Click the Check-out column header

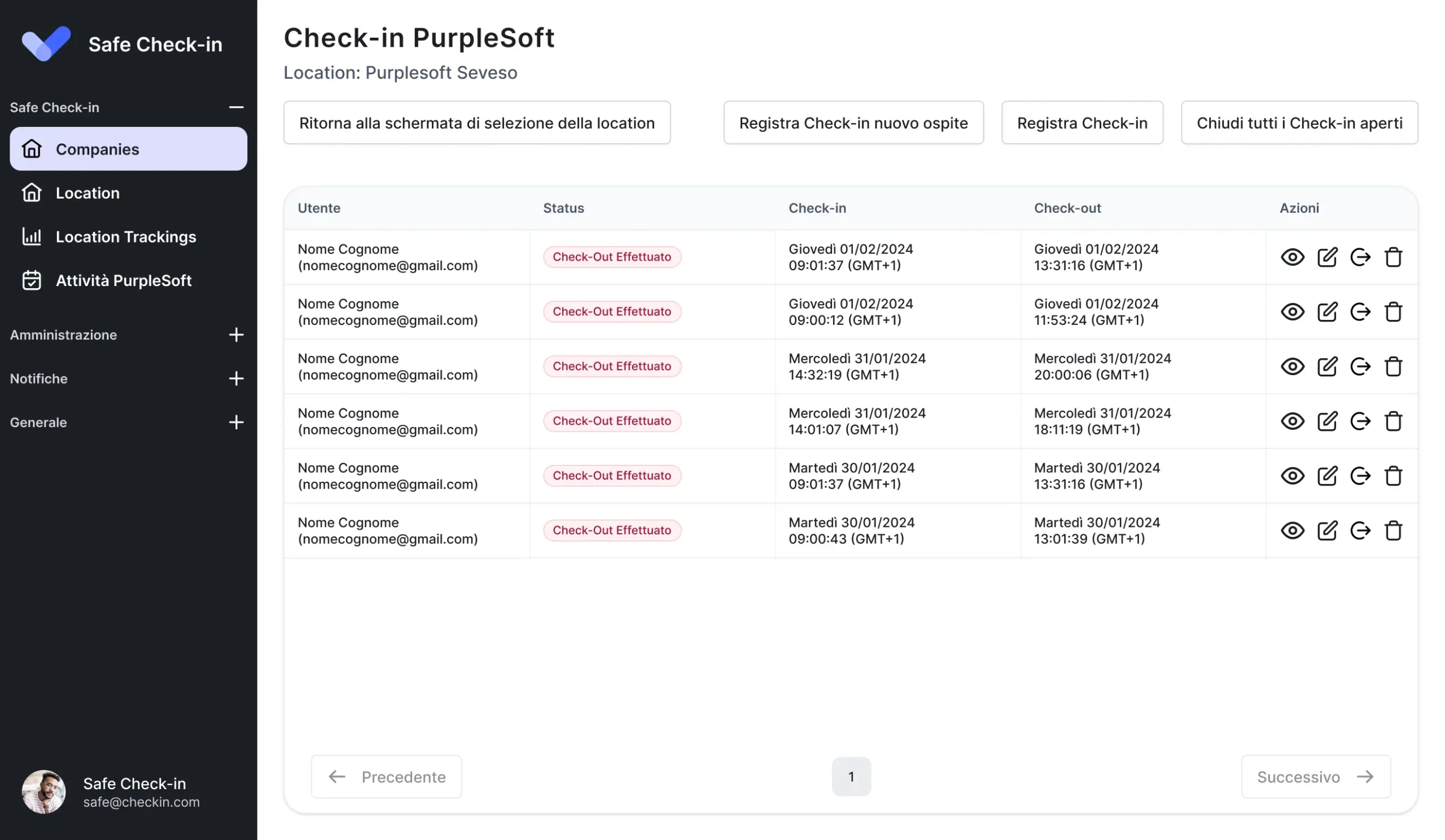pos(1067,208)
